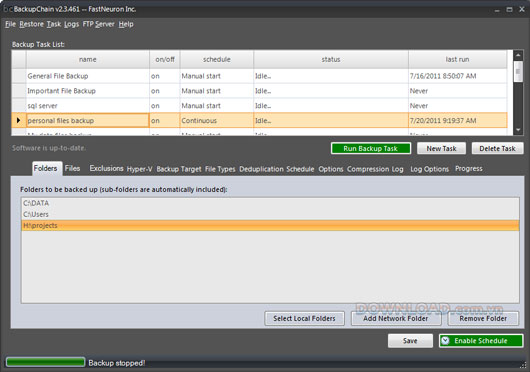Click the row arrow beside personal files backup
The height and width of the screenshot is (372, 530).
[19, 120]
